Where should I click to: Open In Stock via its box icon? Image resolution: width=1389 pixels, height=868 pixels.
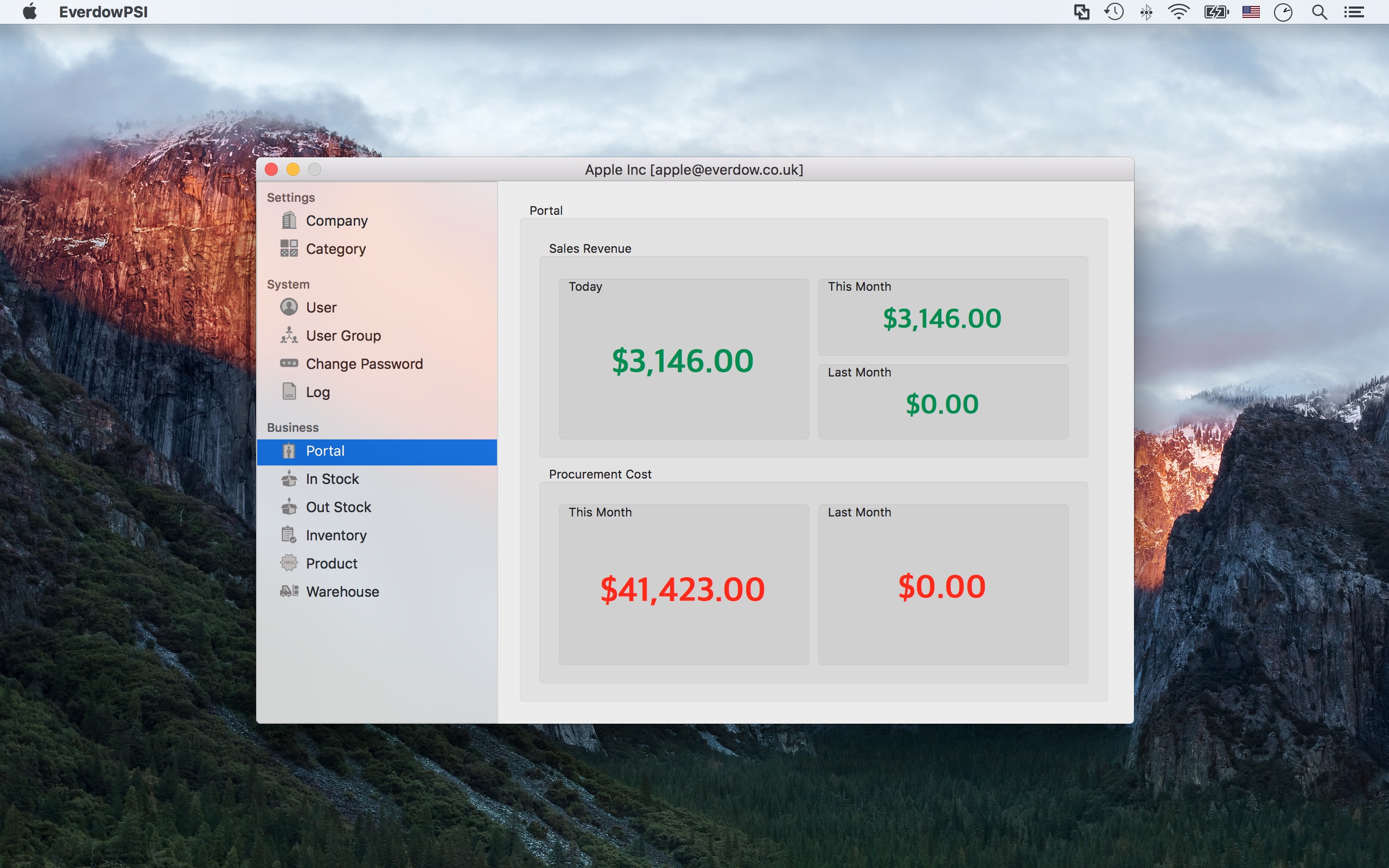289,479
